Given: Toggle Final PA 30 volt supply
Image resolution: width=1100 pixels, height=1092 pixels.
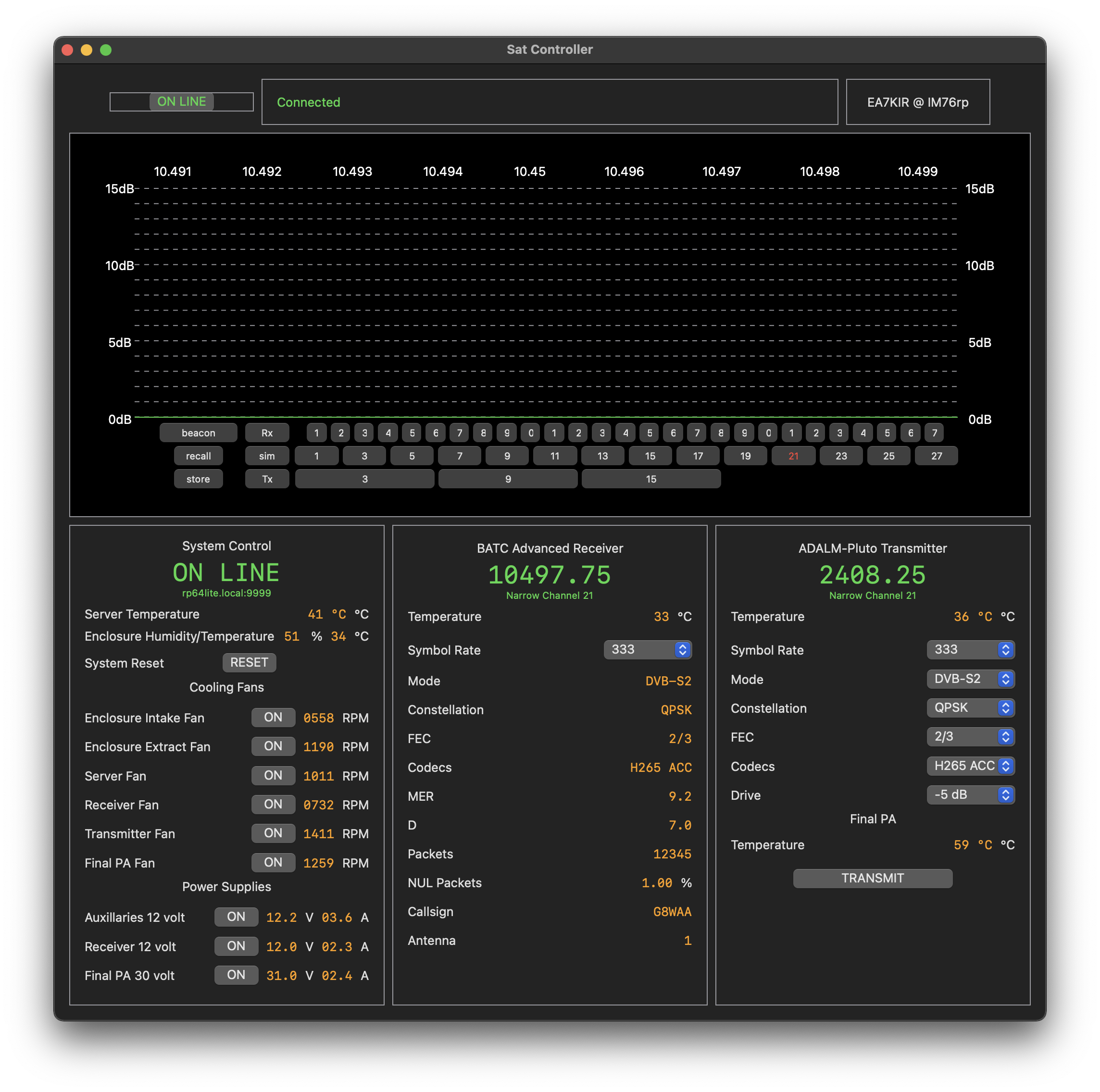Looking at the screenshot, I should [x=236, y=975].
